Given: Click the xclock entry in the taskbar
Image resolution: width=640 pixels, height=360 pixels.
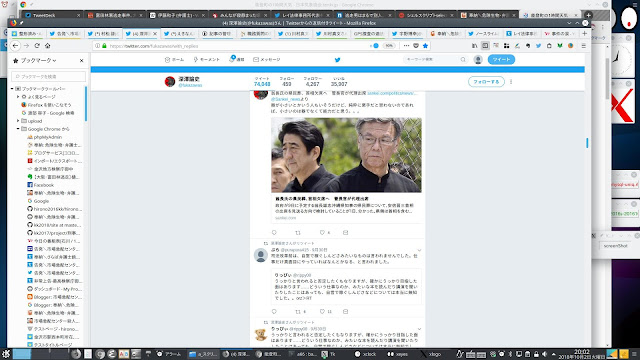Looking at the screenshot, I should (x=365, y=354).
